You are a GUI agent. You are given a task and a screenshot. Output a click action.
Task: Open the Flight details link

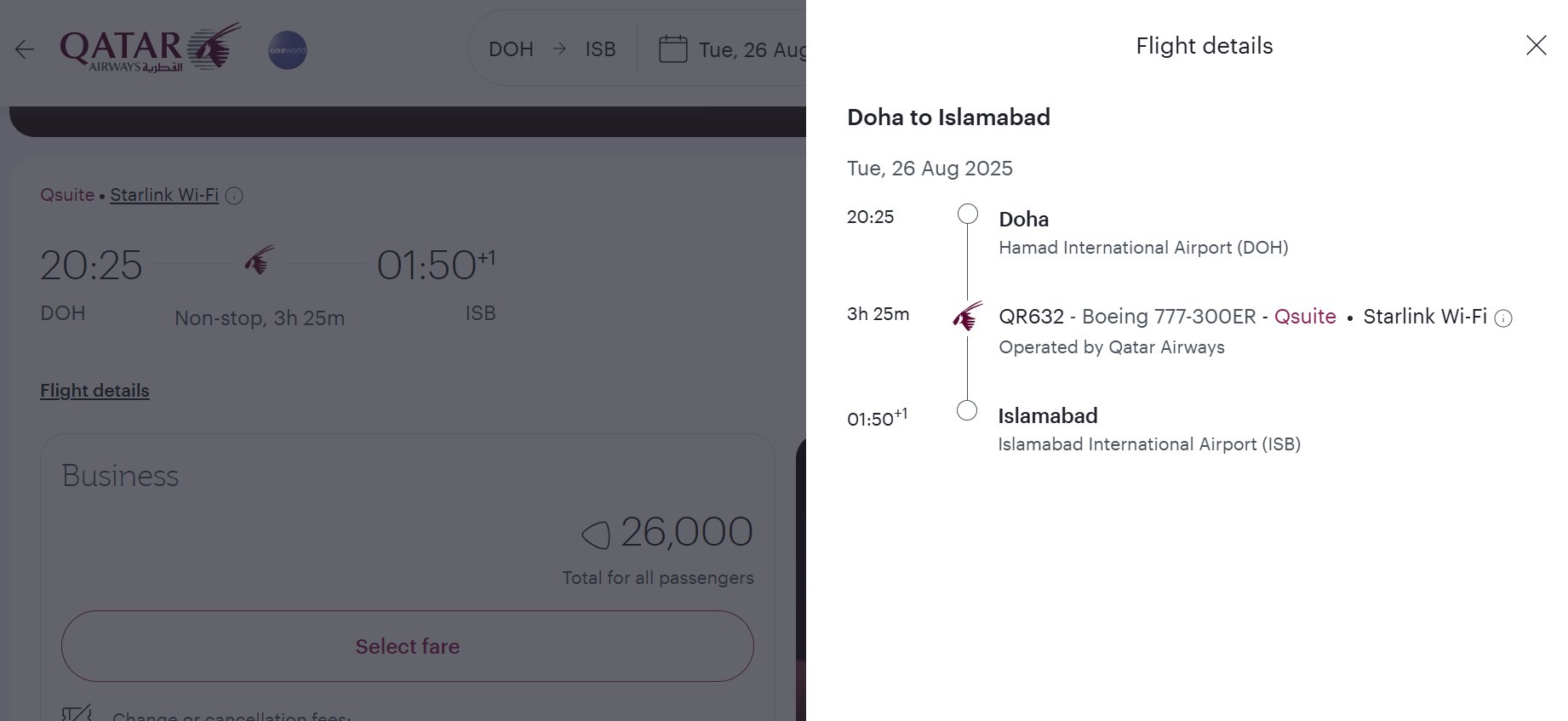click(94, 391)
